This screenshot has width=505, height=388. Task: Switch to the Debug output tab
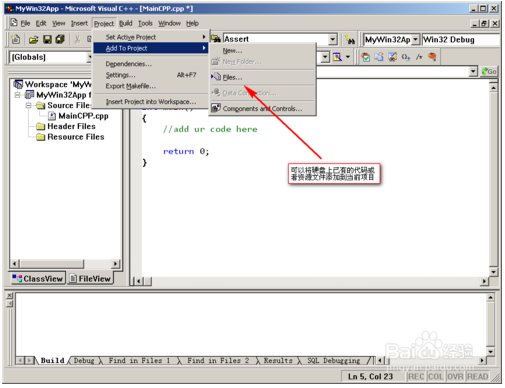(84, 360)
